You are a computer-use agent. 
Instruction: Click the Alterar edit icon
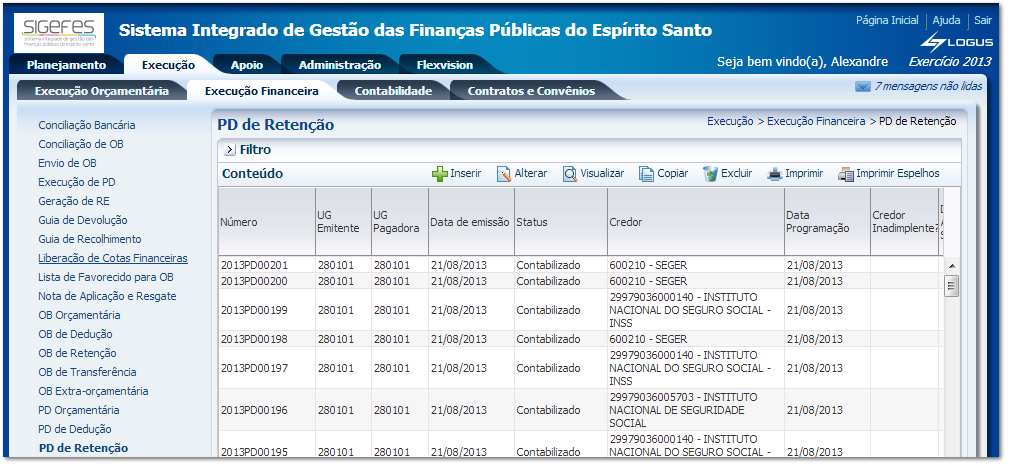(x=504, y=174)
